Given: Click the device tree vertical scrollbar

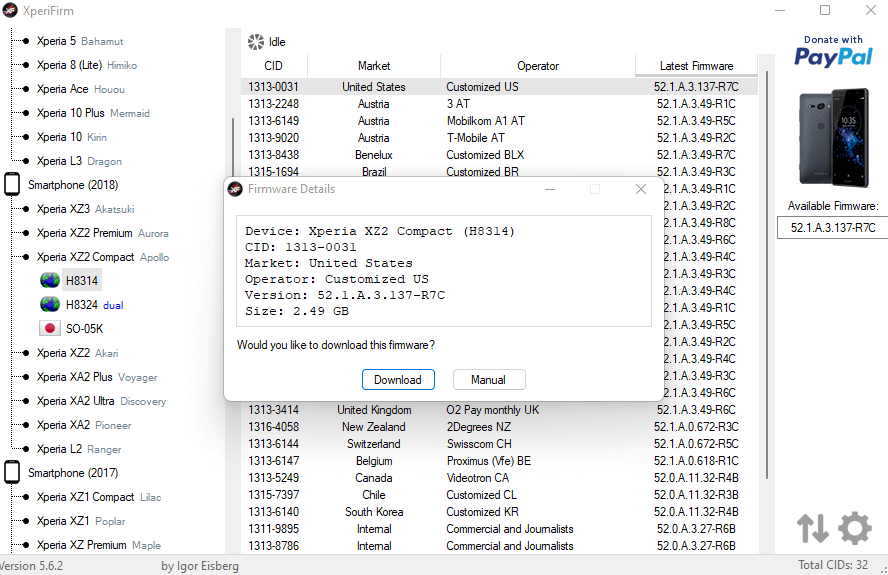Looking at the screenshot, I should [x=233, y=147].
